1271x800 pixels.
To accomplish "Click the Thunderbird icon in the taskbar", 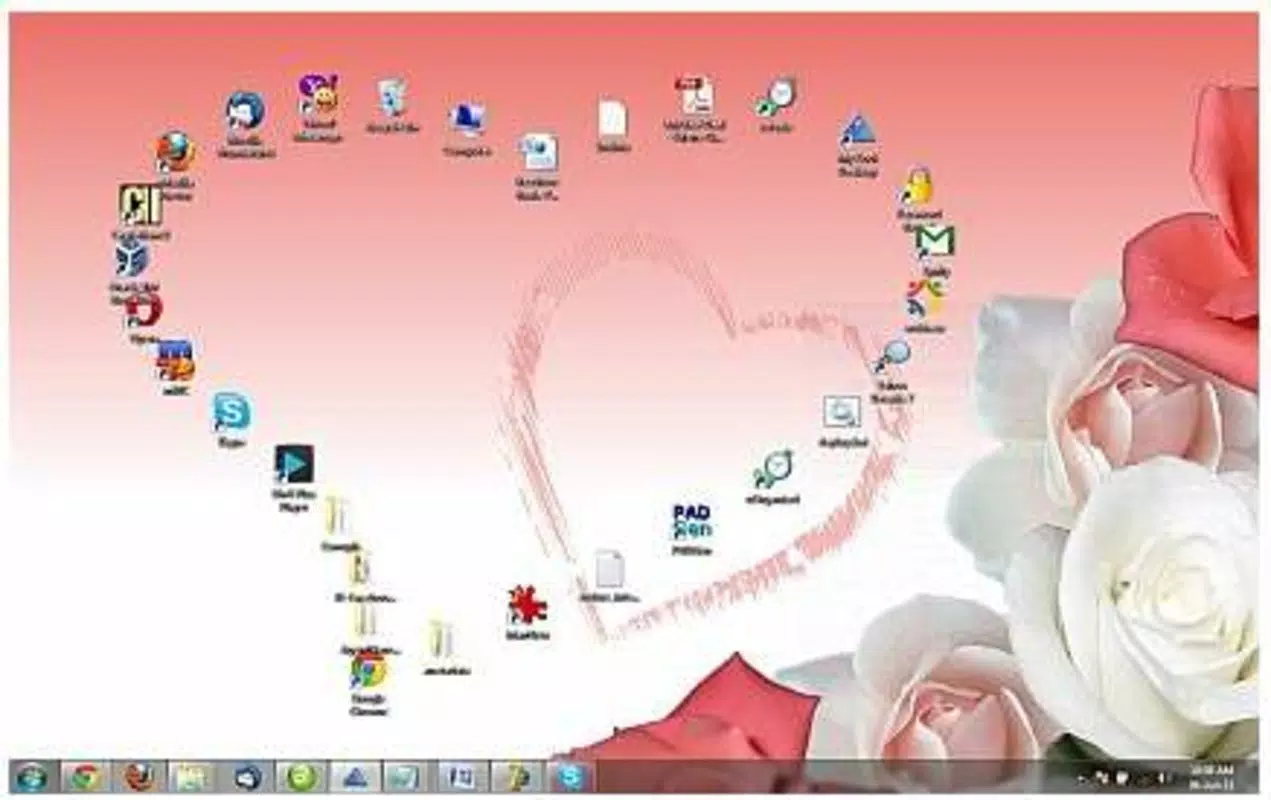I will [246, 777].
